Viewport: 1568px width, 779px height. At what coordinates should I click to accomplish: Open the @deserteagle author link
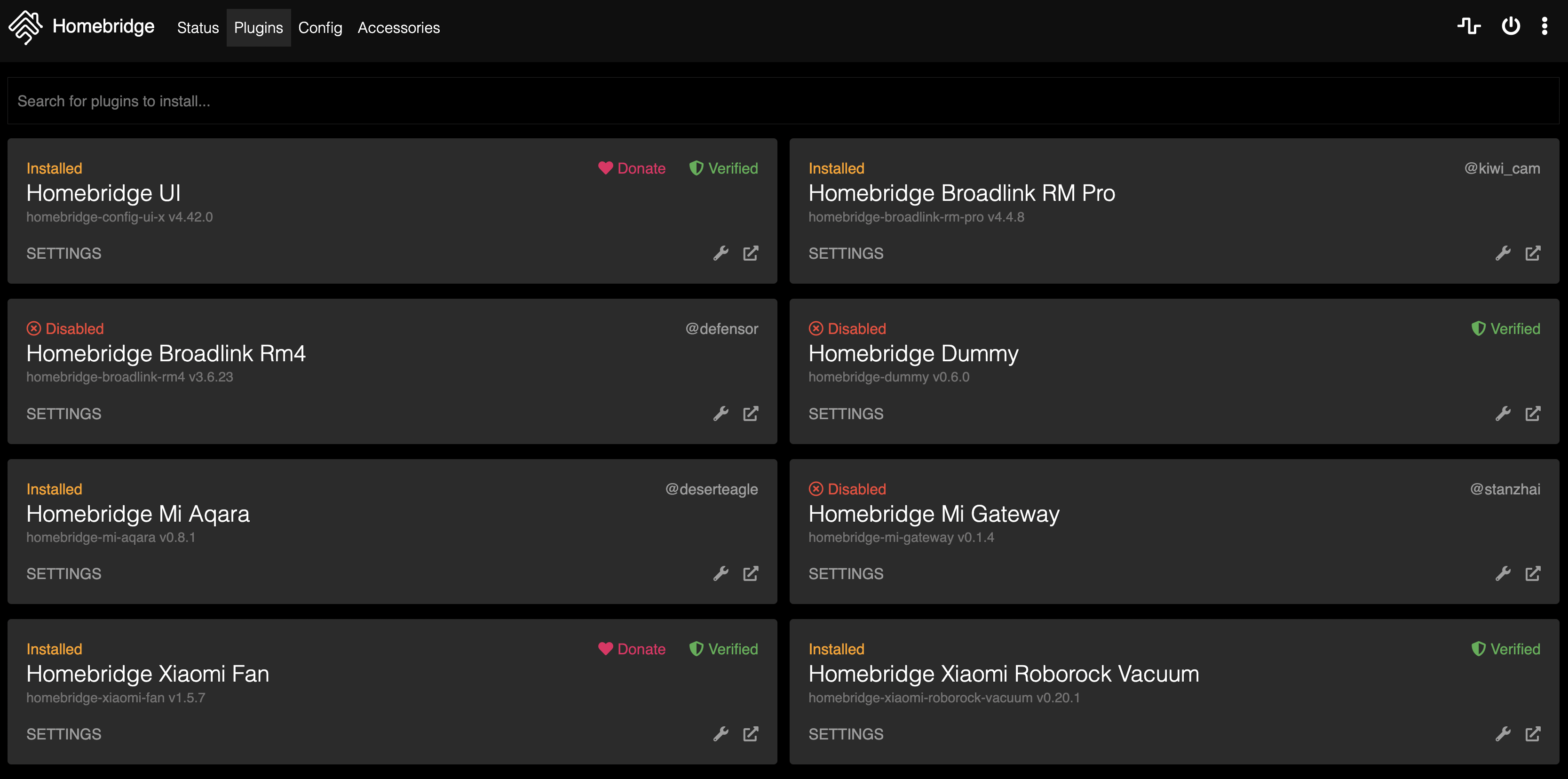pos(711,489)
